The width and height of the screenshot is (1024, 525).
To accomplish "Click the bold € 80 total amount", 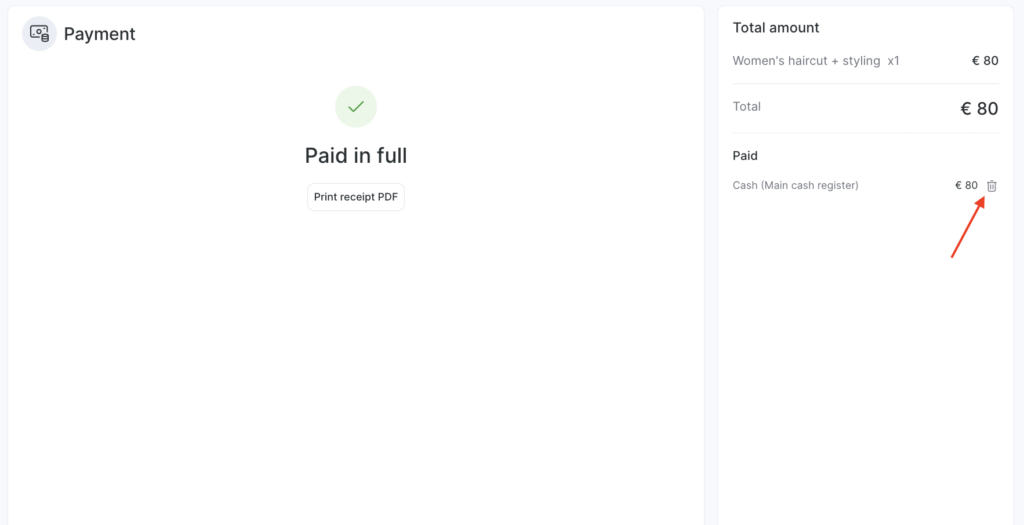I will click(979, 109).
